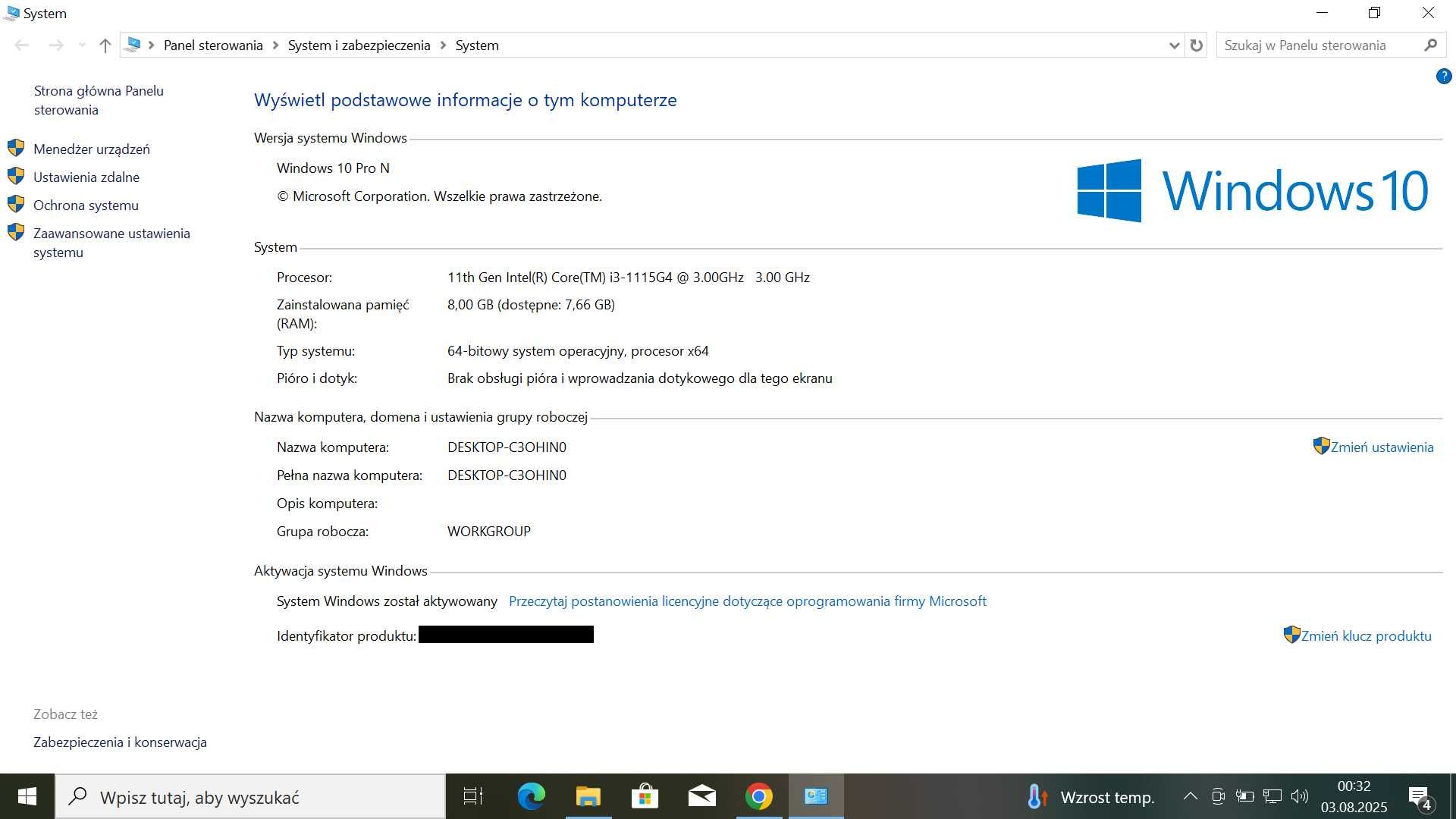Open the Windows Start menu
Image resolution: width=1456 pixels, height=819 pixels.
27,796
